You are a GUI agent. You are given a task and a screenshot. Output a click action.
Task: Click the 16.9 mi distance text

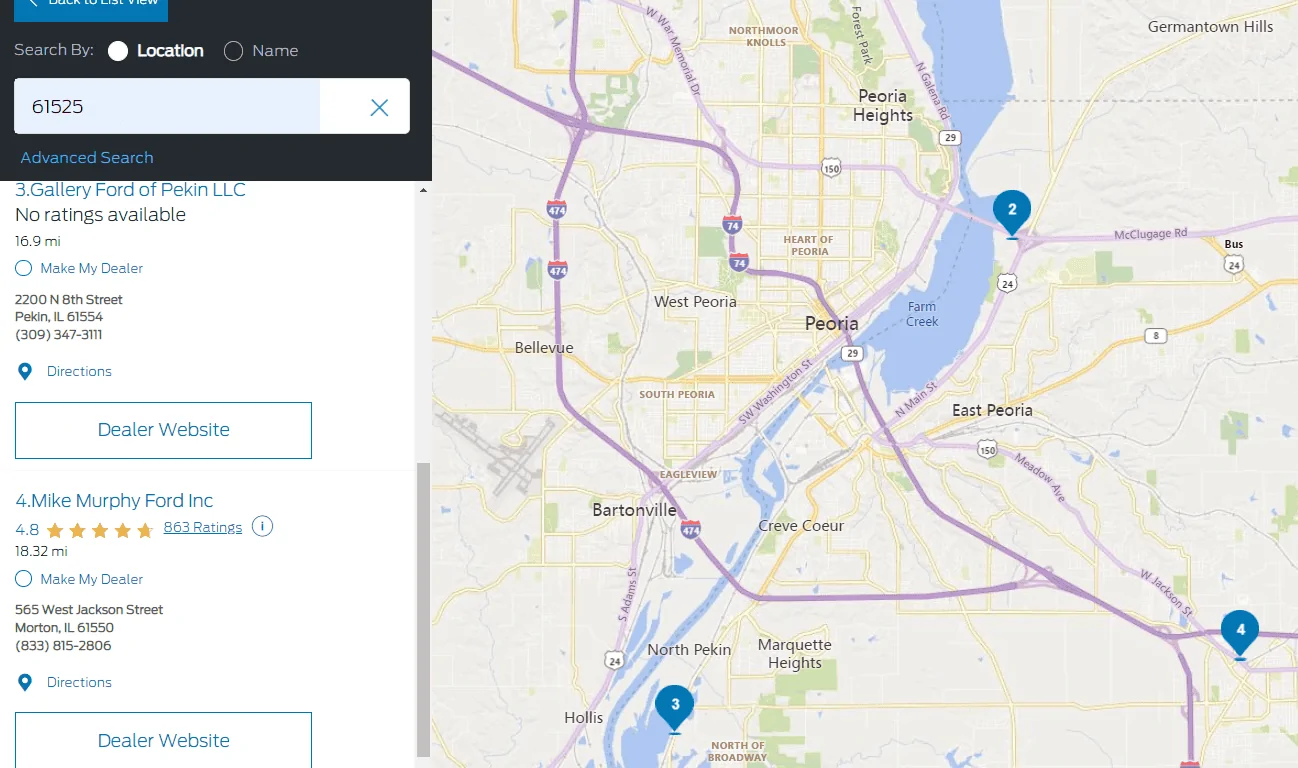click(38, 241)
